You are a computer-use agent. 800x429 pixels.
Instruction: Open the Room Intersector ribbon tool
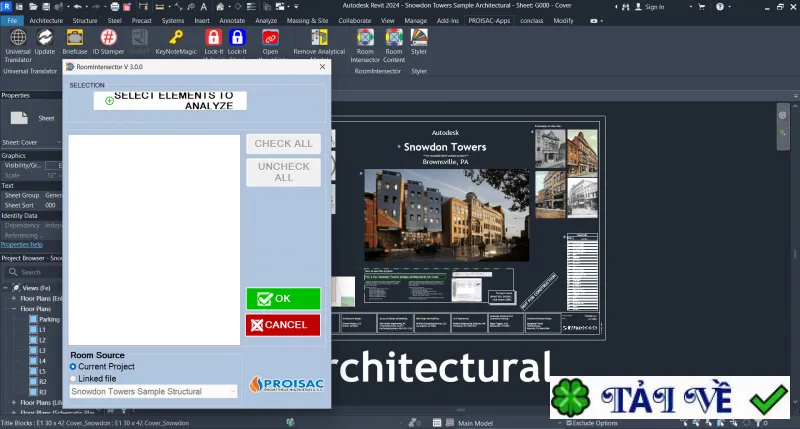click(365, 45)
